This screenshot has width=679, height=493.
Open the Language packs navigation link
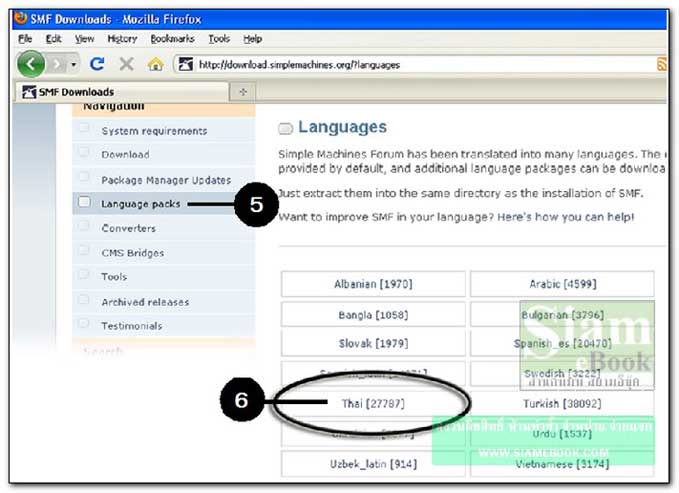click(141, 204)
